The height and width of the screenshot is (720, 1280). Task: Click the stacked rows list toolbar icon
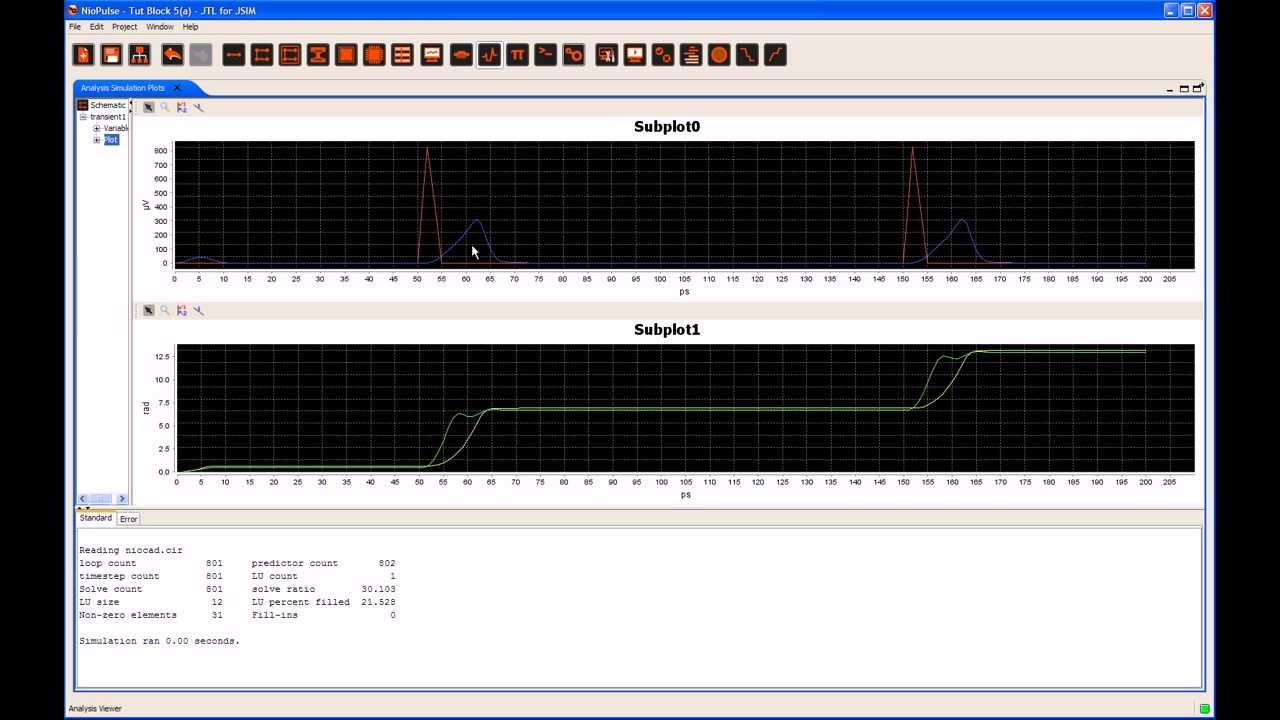click(x=402, y=55)
